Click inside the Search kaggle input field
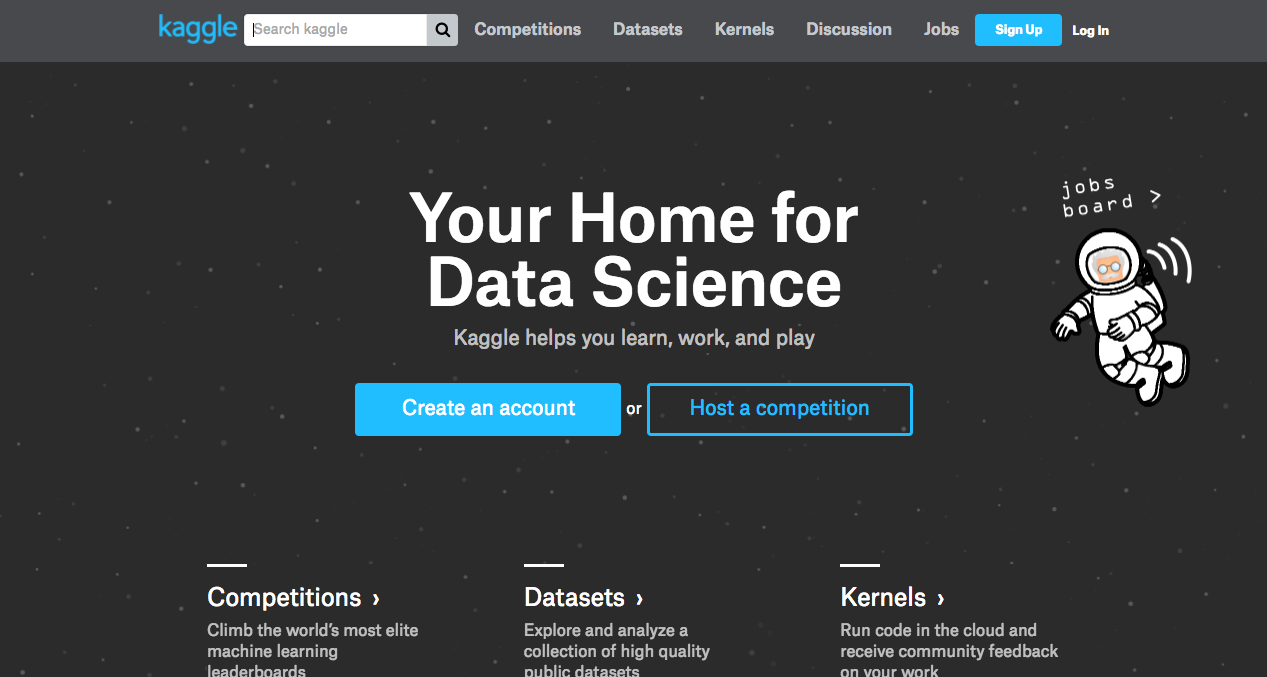The image size is (1267, 677). tap(335, 30)
